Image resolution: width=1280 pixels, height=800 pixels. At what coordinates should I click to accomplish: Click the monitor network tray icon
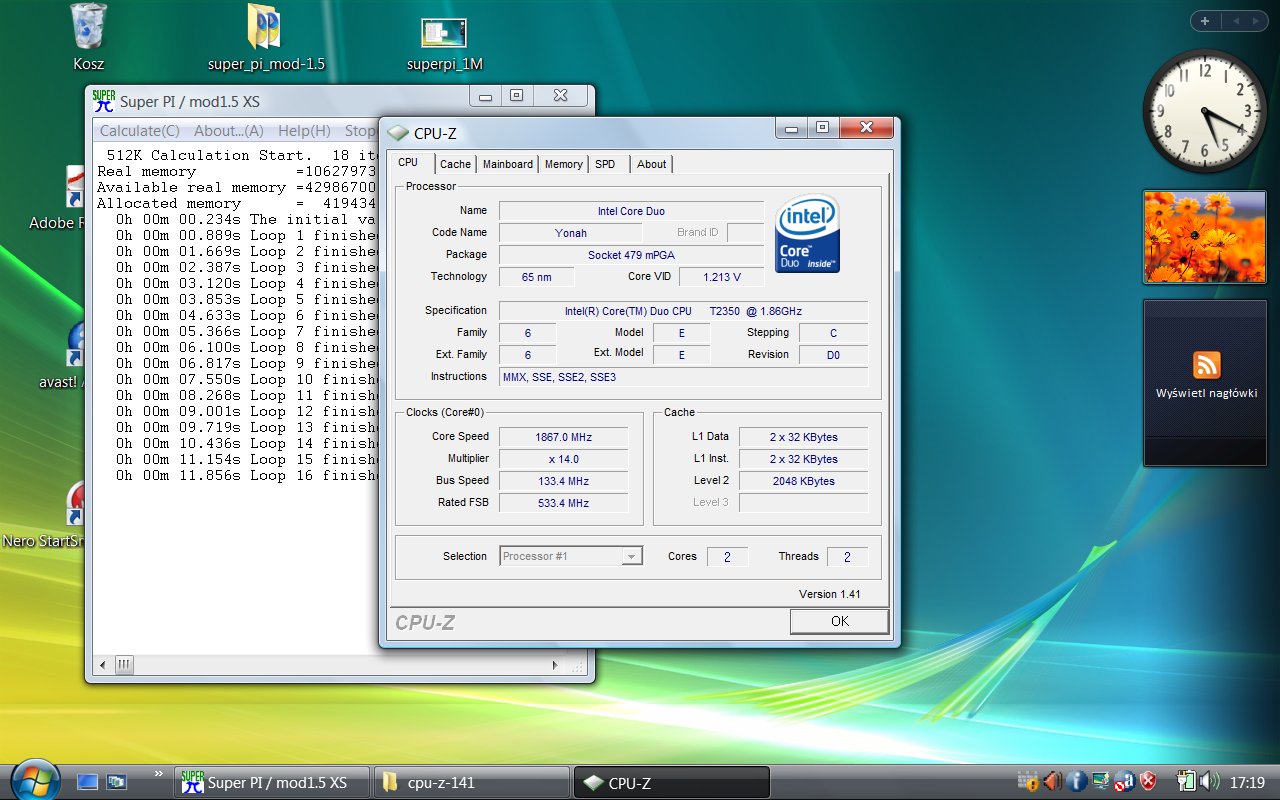click(x=1100, y=781)
